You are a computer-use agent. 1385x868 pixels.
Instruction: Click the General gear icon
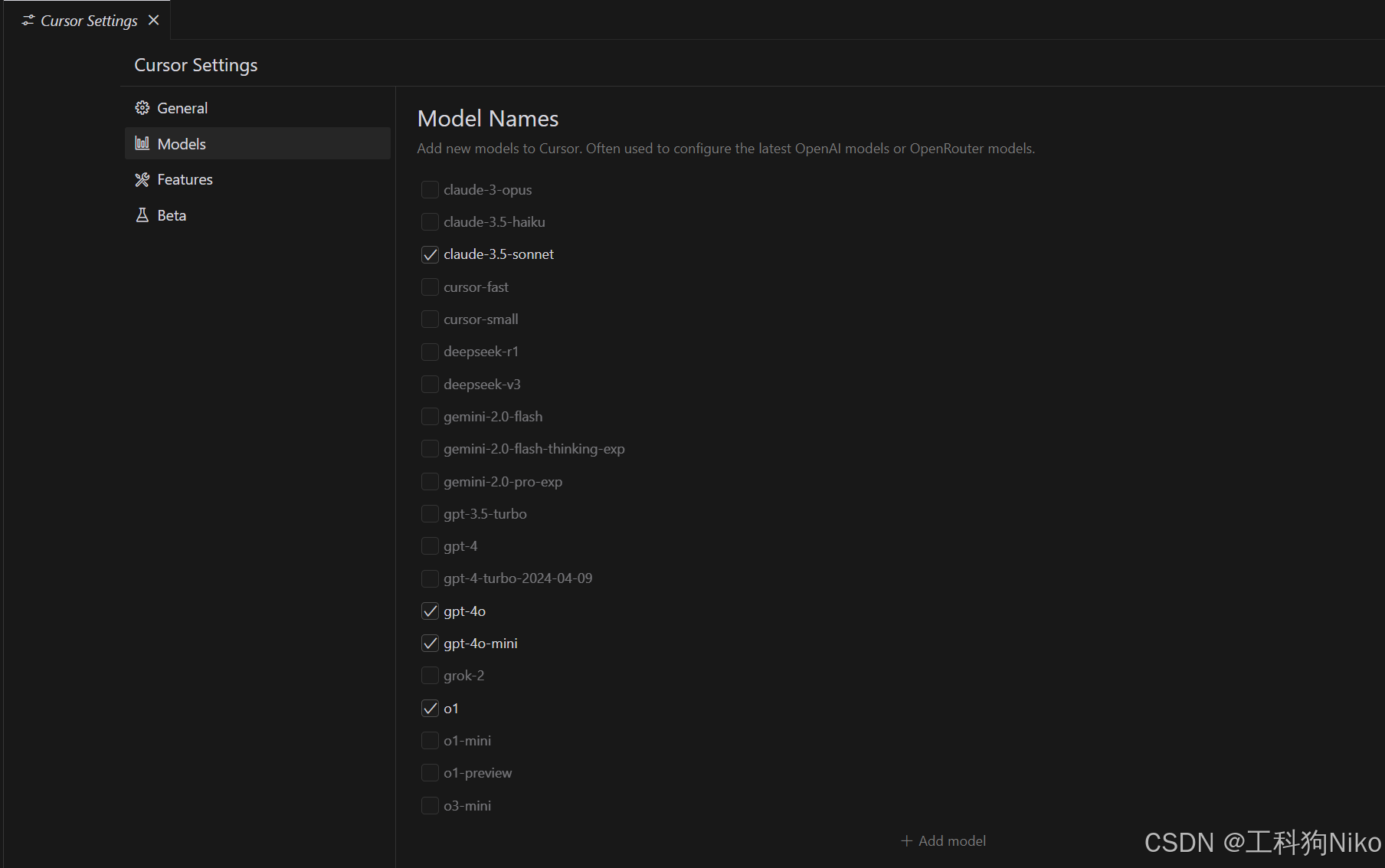pos(142,108)
